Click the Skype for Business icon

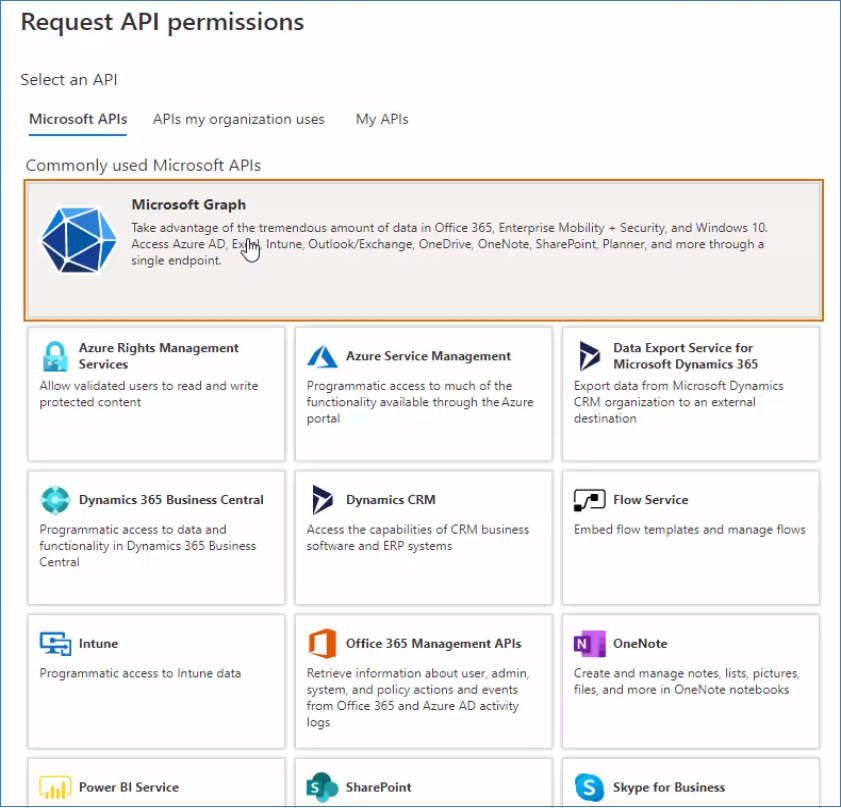coord(590,788)
